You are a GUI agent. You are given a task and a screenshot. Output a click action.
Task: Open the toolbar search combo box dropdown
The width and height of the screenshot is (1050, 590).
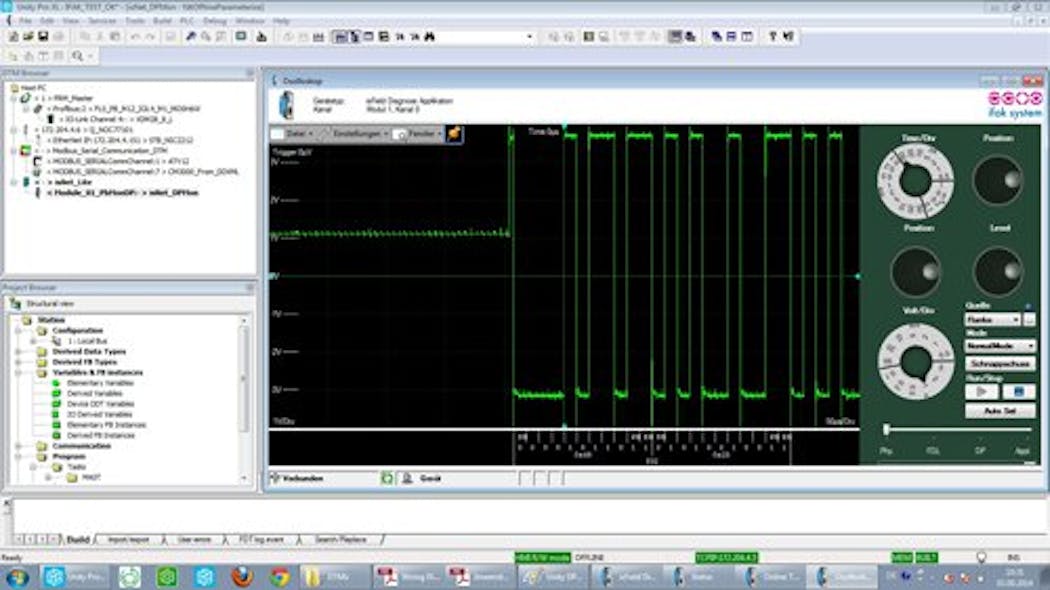click(x=530, y=37)
